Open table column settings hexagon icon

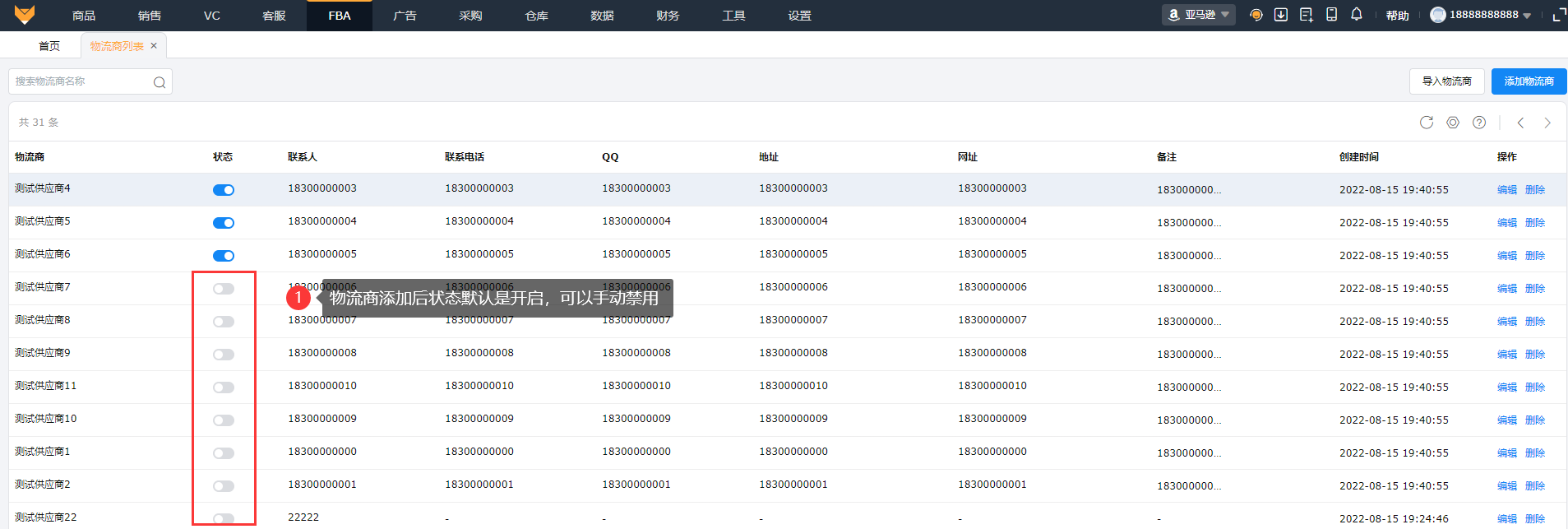1453,123
